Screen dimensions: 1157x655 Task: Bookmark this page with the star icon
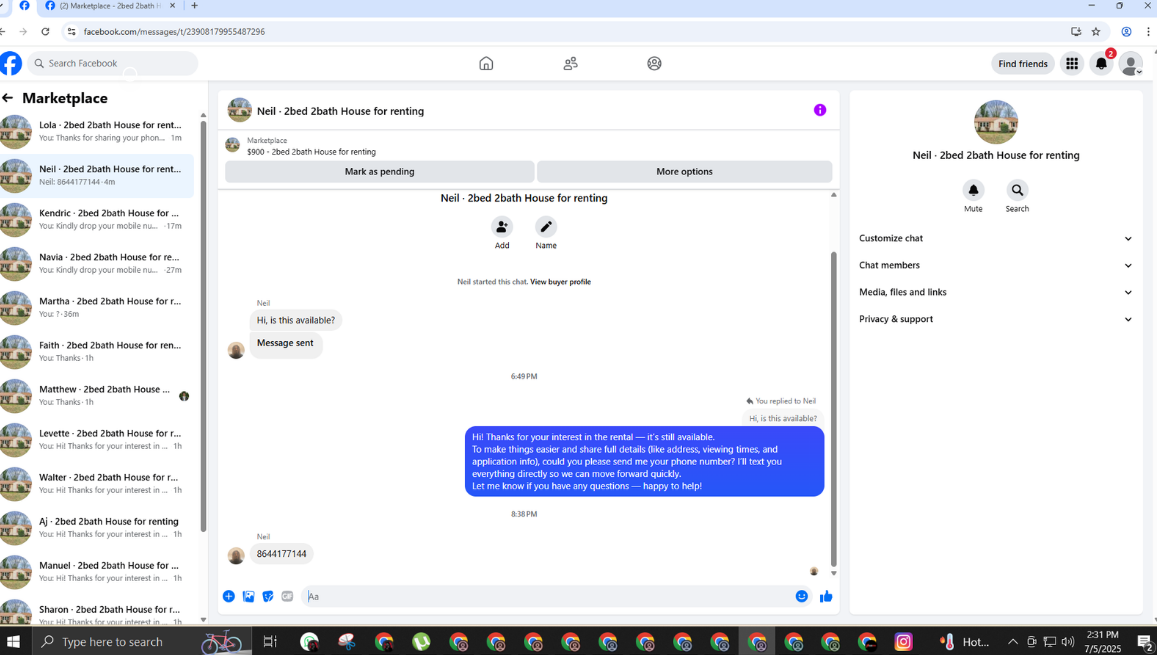pyautogui.click(x=1096, y=32)
